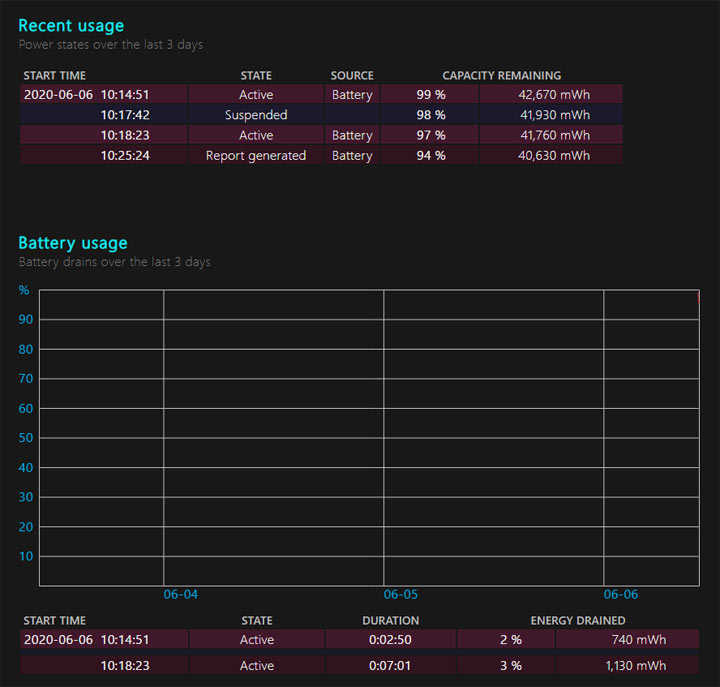This screenshot has height=687, width=720.
Task: Click the Recent usage heading
Action: [71, 25]
